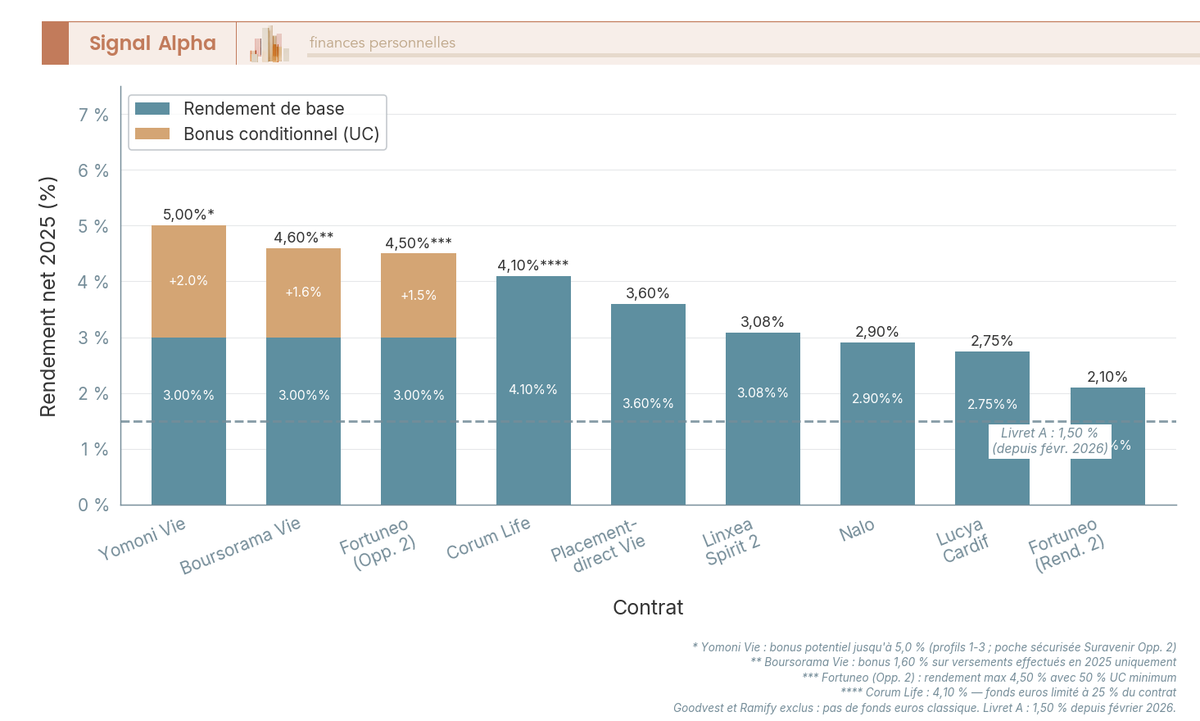This screenshot has width=1200, height=721.
Task: Open the Signal Alpha home link
Action: tap(152, 43)
